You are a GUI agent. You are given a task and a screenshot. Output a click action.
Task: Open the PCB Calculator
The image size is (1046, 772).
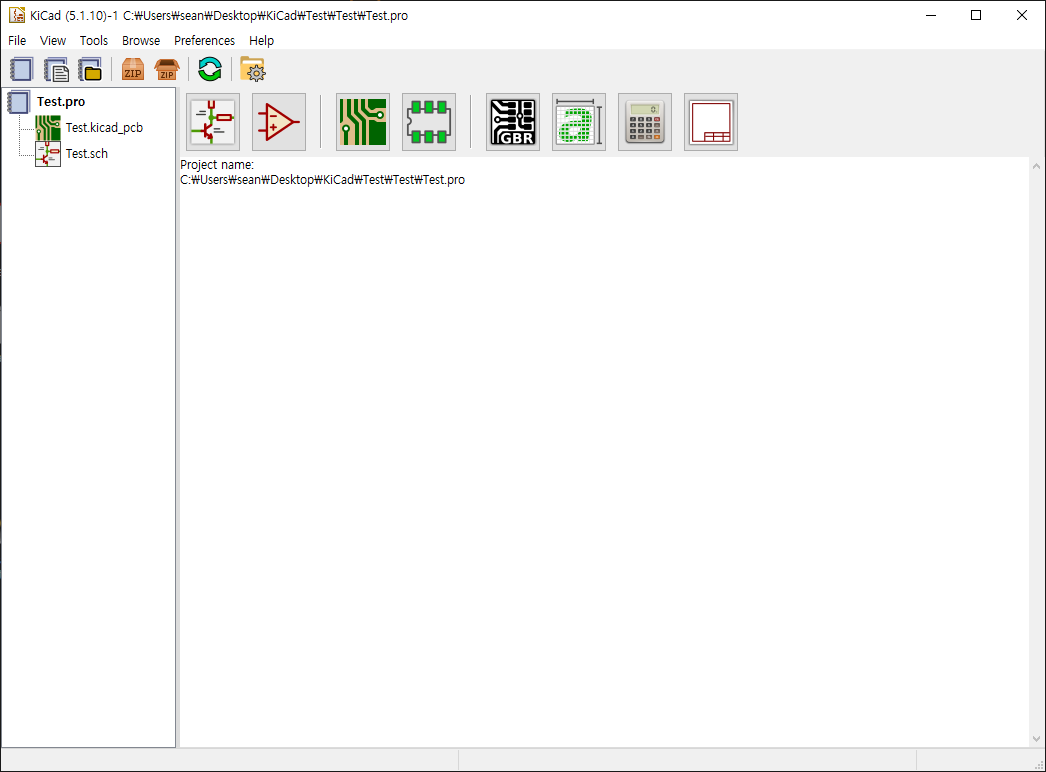(645, 122)
